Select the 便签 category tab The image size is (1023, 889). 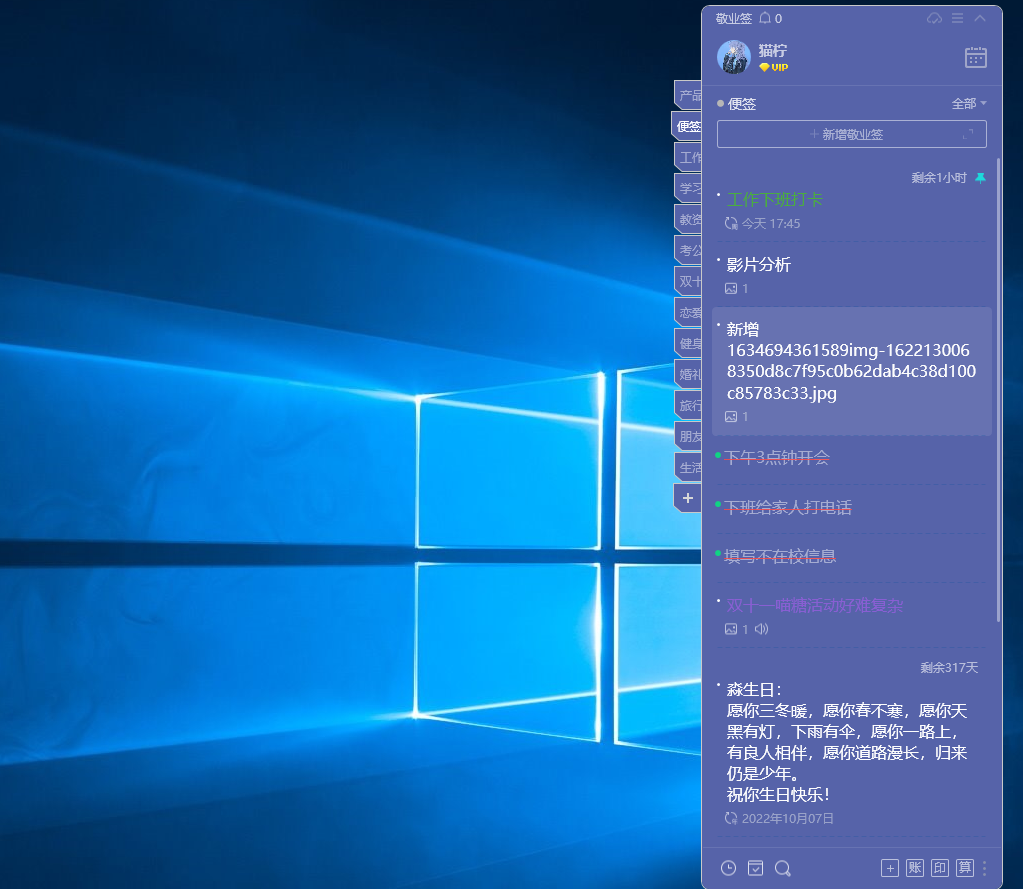click(687, 126)
